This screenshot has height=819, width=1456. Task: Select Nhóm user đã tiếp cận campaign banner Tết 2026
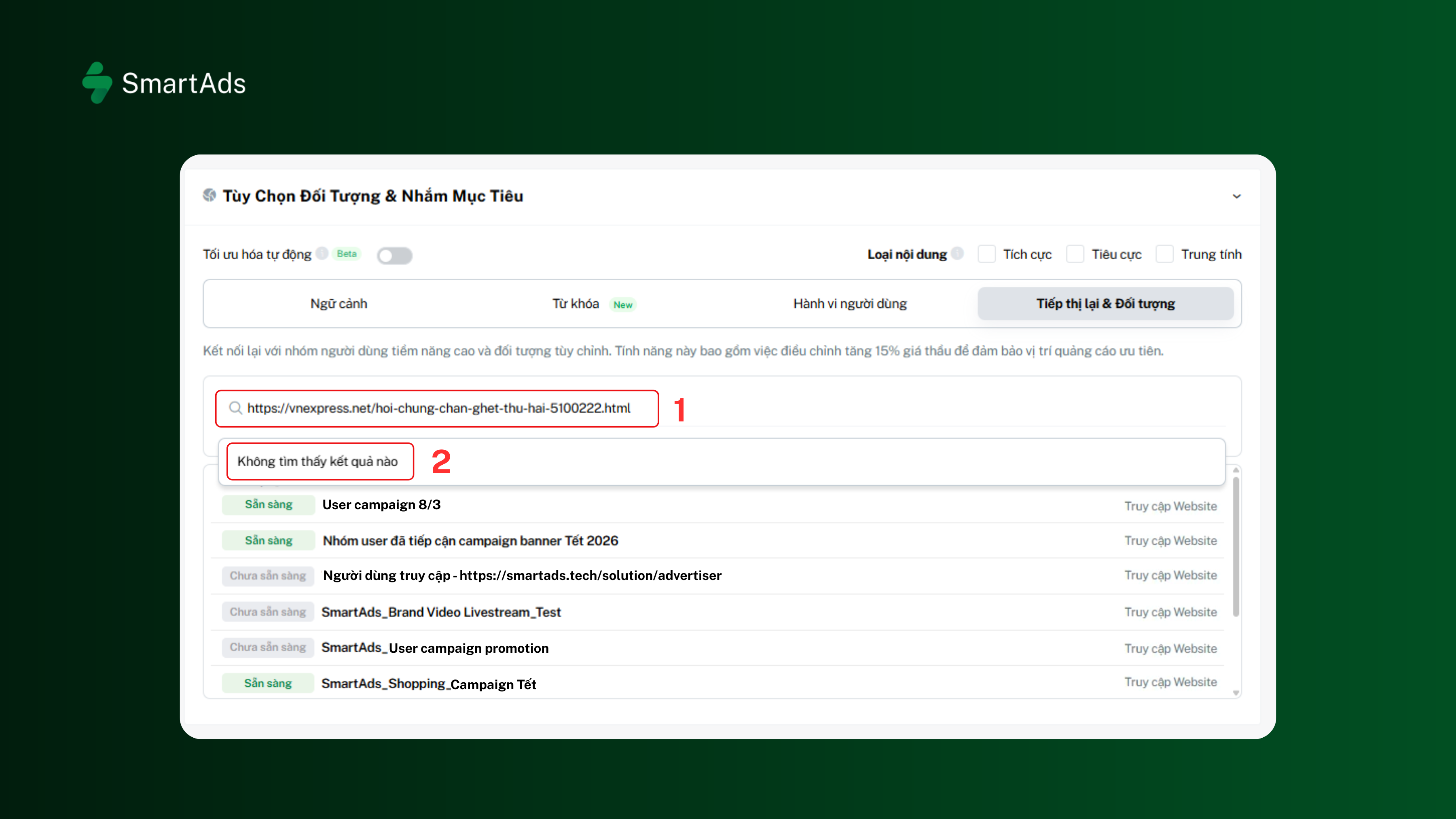(x=718, y=540)
